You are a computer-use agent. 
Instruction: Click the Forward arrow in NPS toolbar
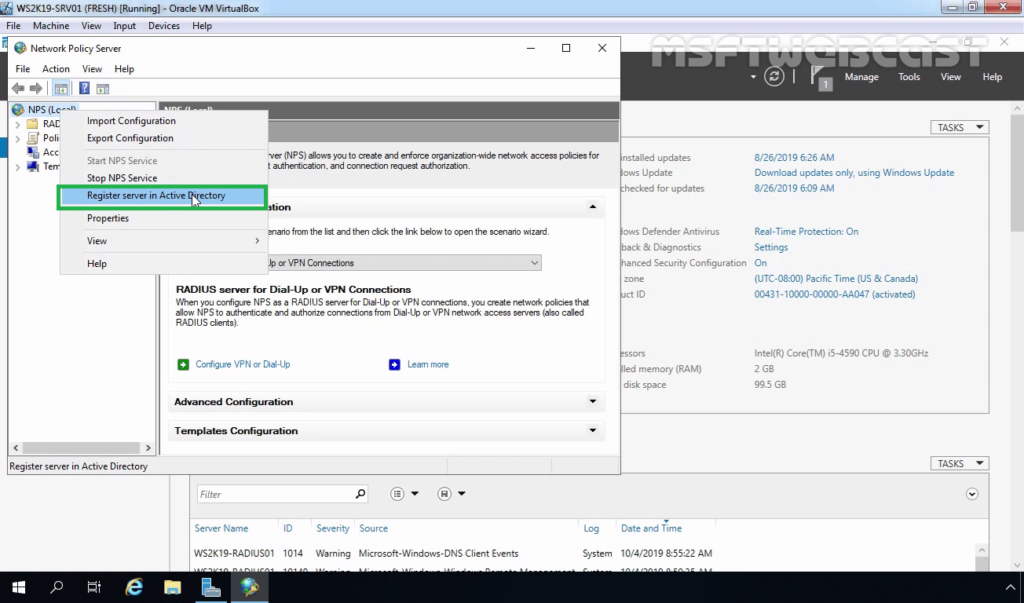(36, 88)
